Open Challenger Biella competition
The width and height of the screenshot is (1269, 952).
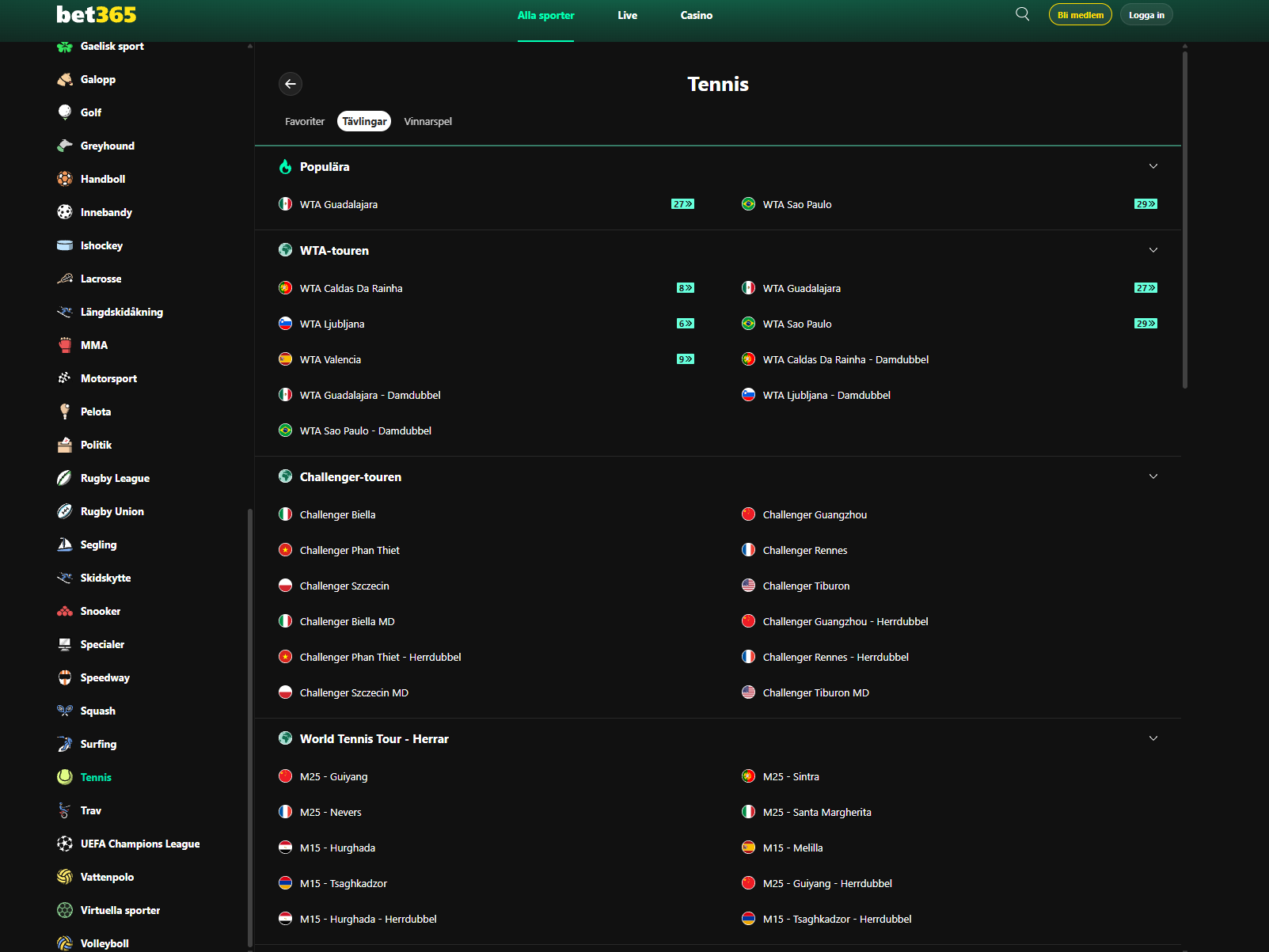click(338, 514)
